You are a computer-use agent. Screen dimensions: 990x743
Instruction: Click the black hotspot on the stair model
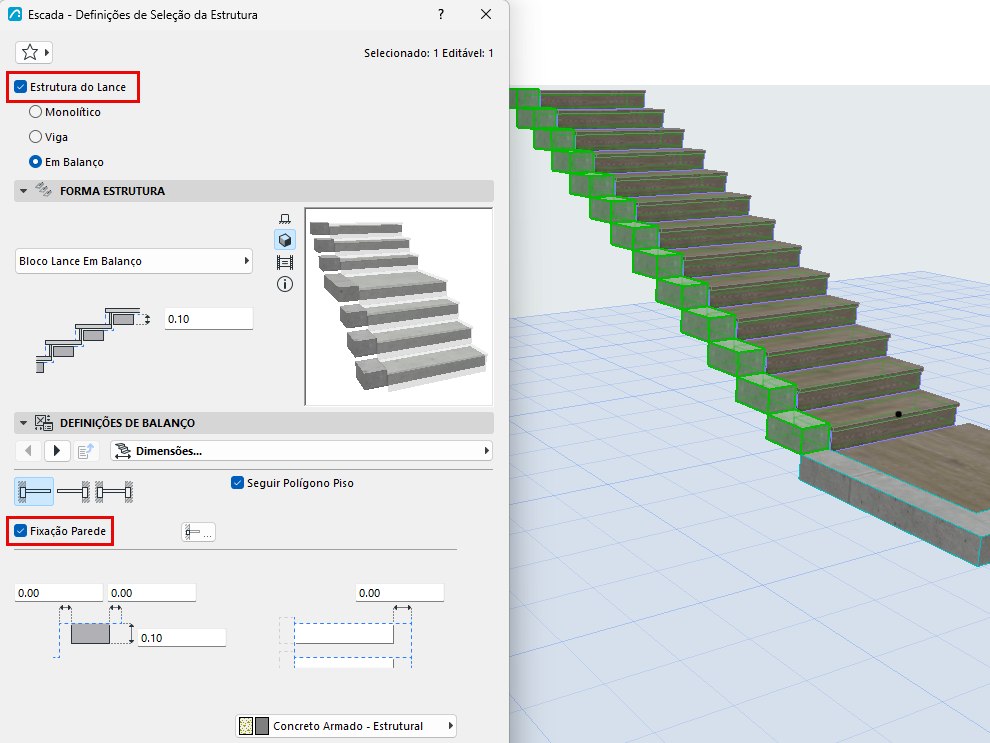(898, 414)
